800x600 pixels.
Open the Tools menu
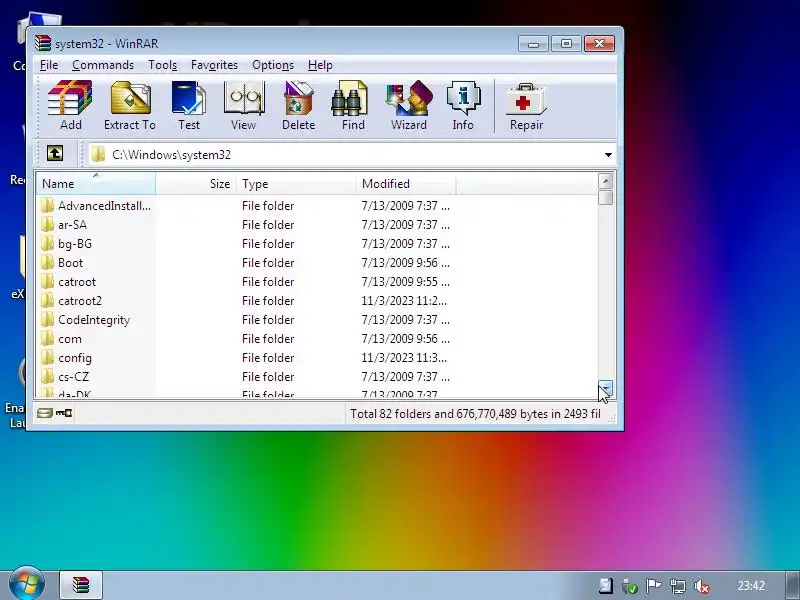coord(163,65)
